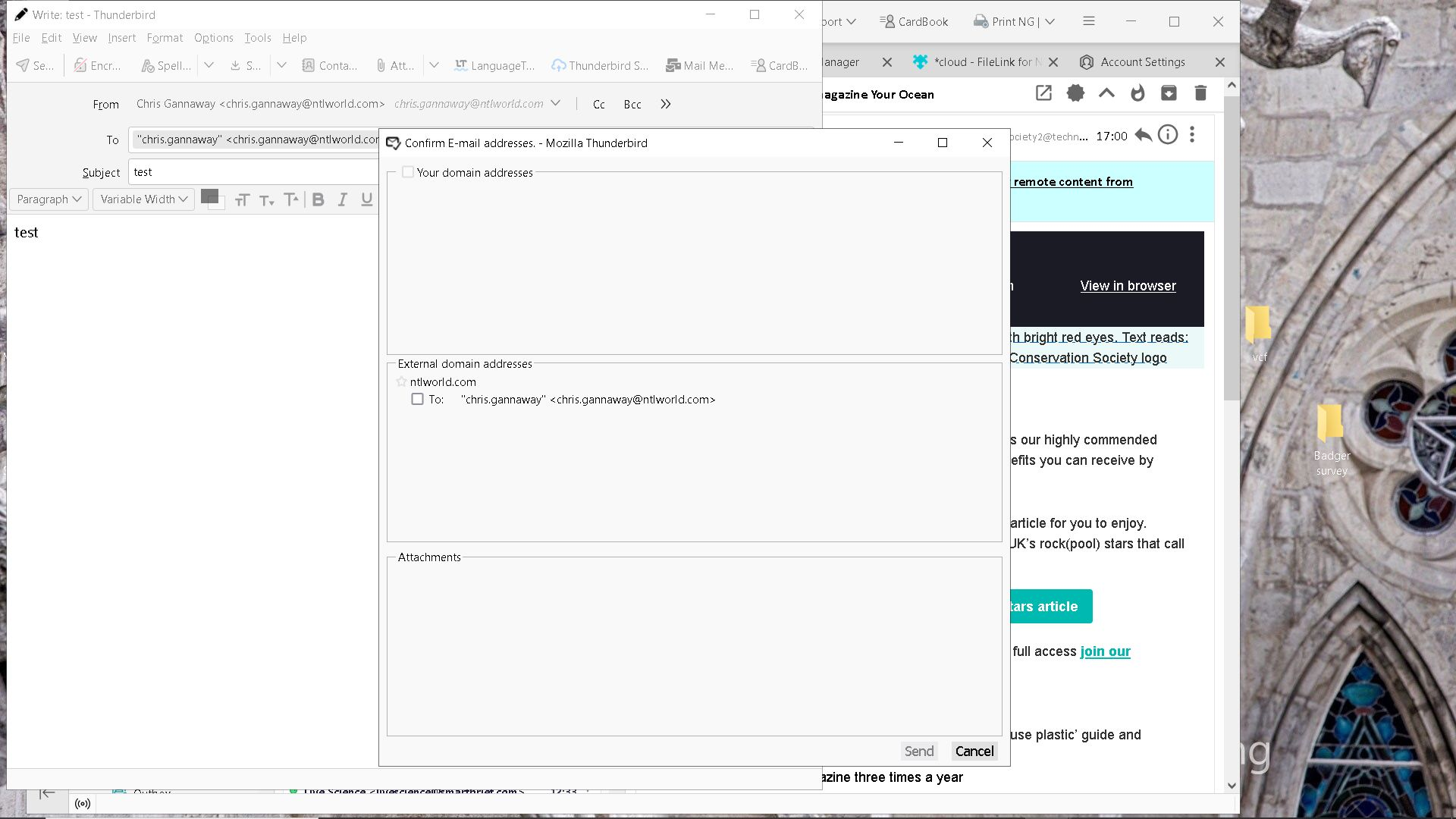Open the Paragraph style dropdown

[x=49, y=199]
